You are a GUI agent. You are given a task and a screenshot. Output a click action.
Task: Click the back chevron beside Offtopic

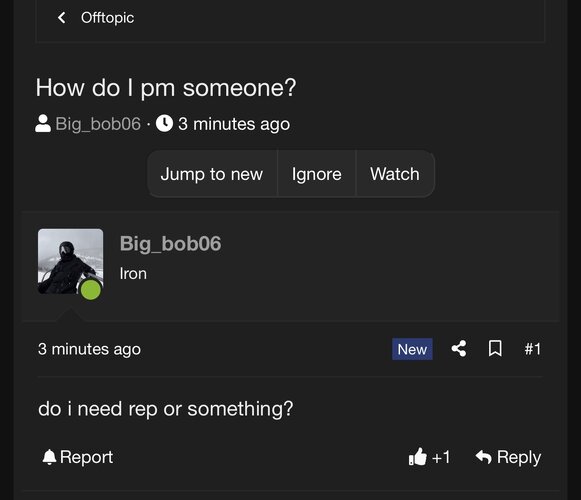(x=62, y=17)
